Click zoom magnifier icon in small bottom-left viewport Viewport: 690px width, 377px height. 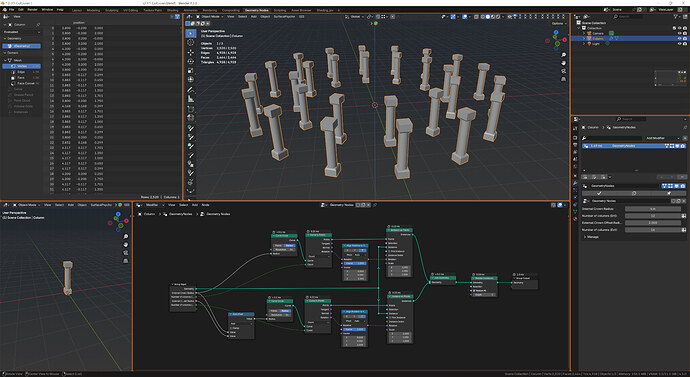[x=125, y=237]
